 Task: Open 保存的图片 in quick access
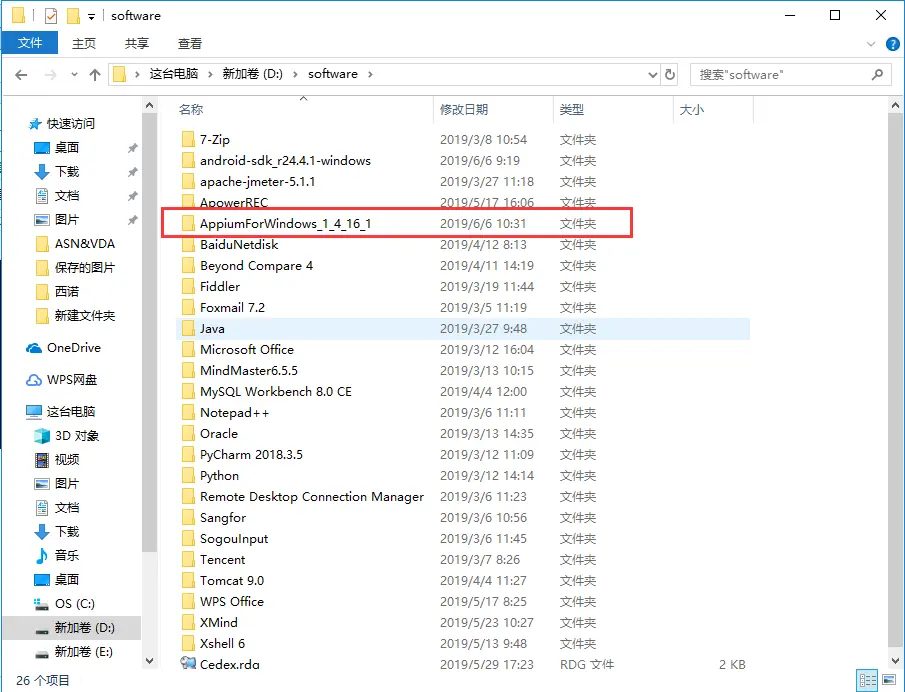75,268
